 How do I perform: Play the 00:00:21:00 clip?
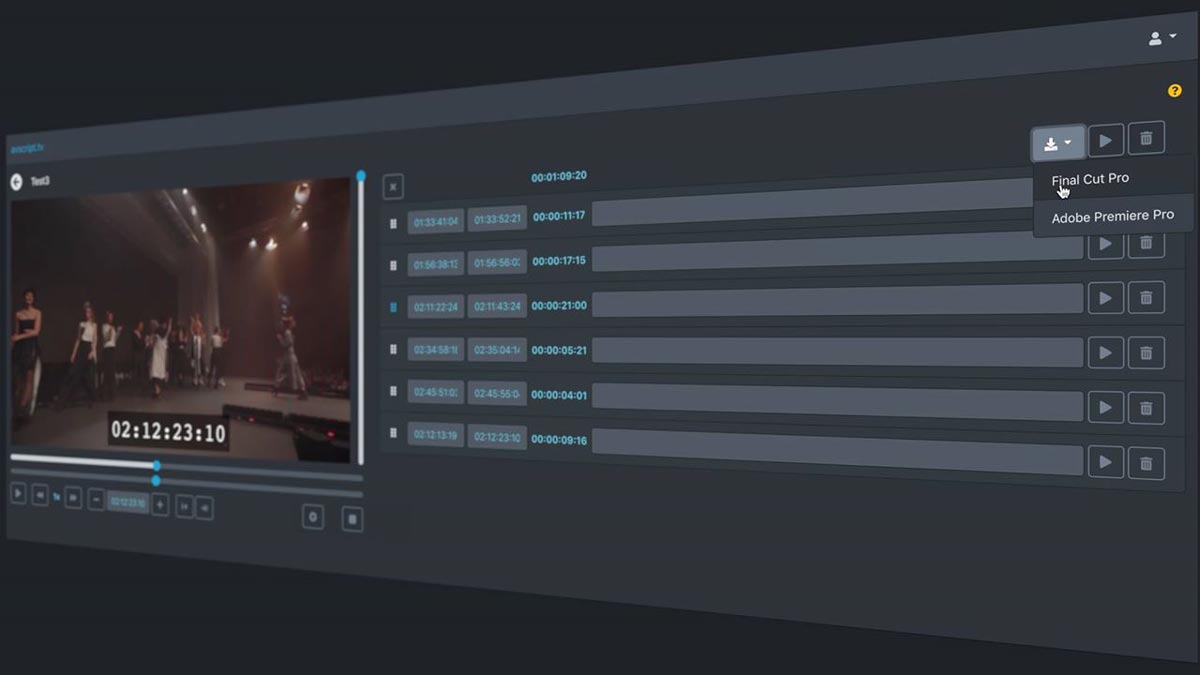click(x=1106, y=298)
